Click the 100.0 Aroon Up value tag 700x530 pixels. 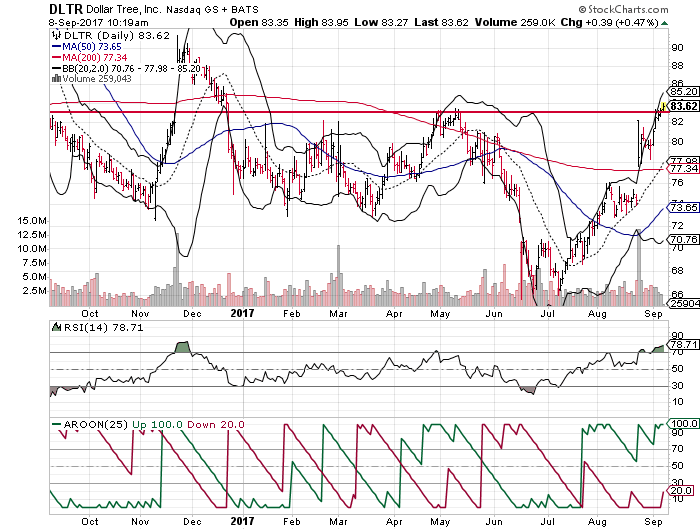pos(683,424)
